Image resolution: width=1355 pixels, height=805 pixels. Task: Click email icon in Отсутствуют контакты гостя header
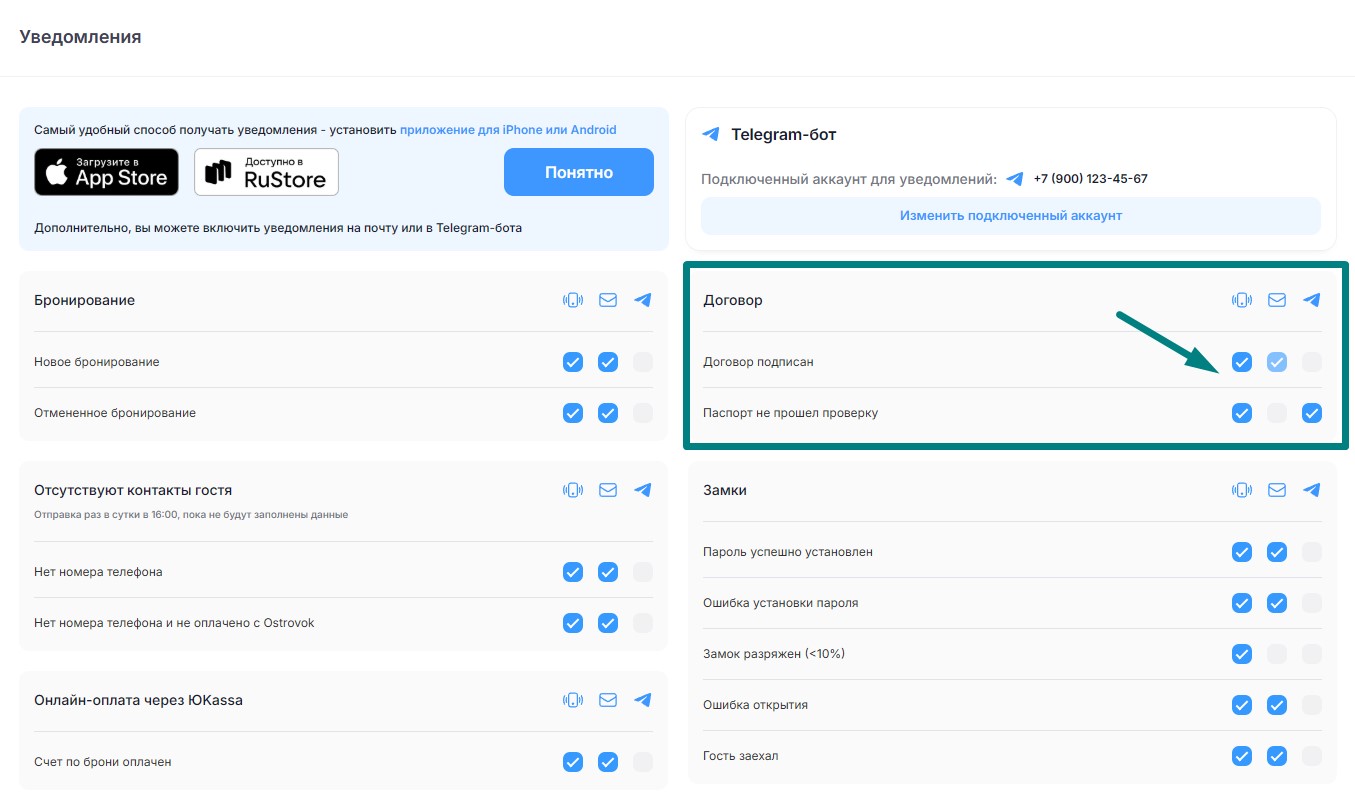pos(608,490)
